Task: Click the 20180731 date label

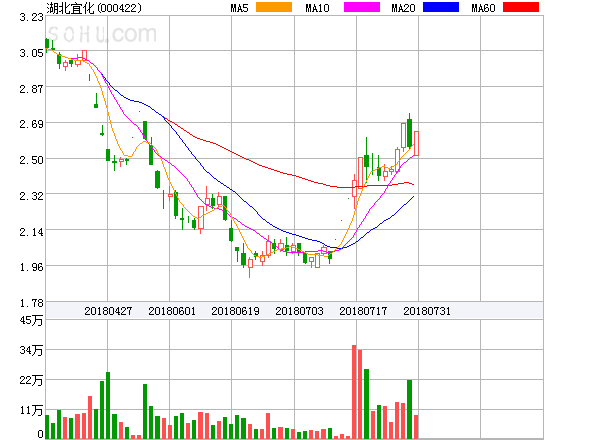Action: click(x=427, y=311)
